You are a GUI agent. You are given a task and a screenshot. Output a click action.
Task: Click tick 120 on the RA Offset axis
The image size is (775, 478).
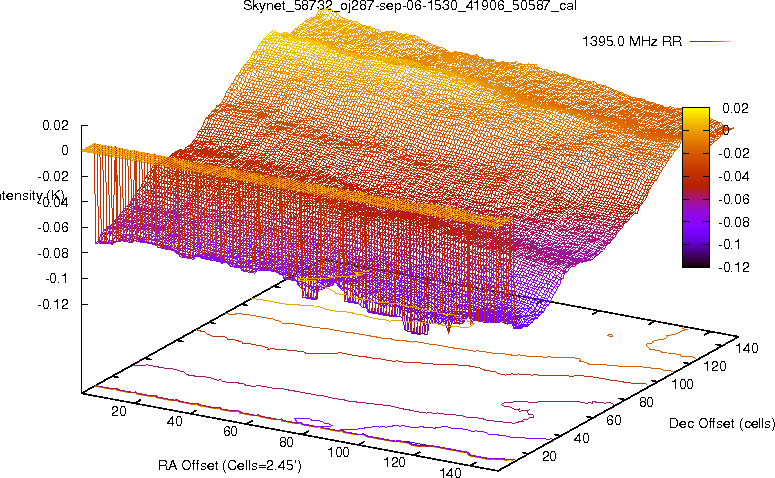click(394, 462)
